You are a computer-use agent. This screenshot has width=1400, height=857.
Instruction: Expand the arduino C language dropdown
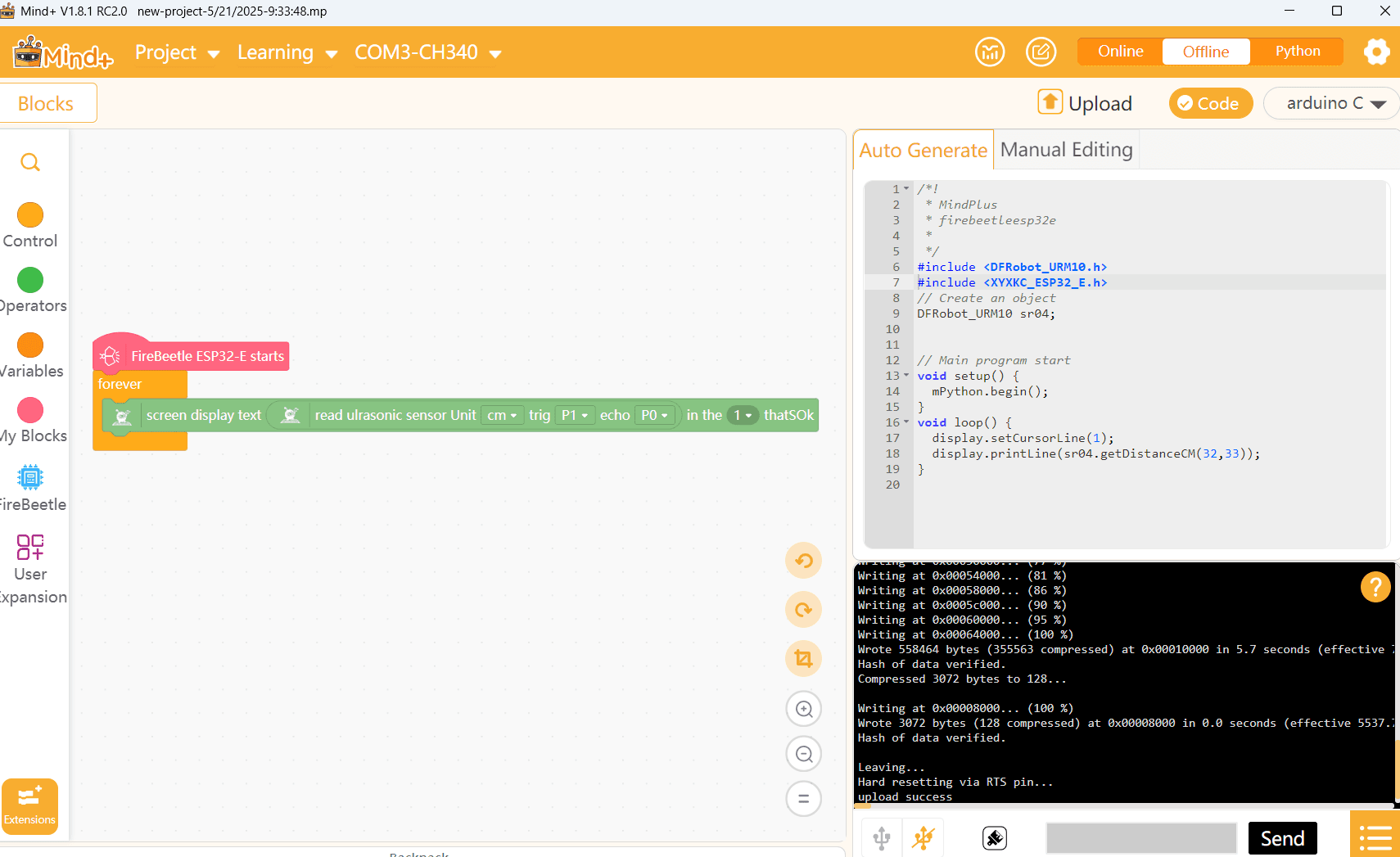click(x=1331, y=103)
